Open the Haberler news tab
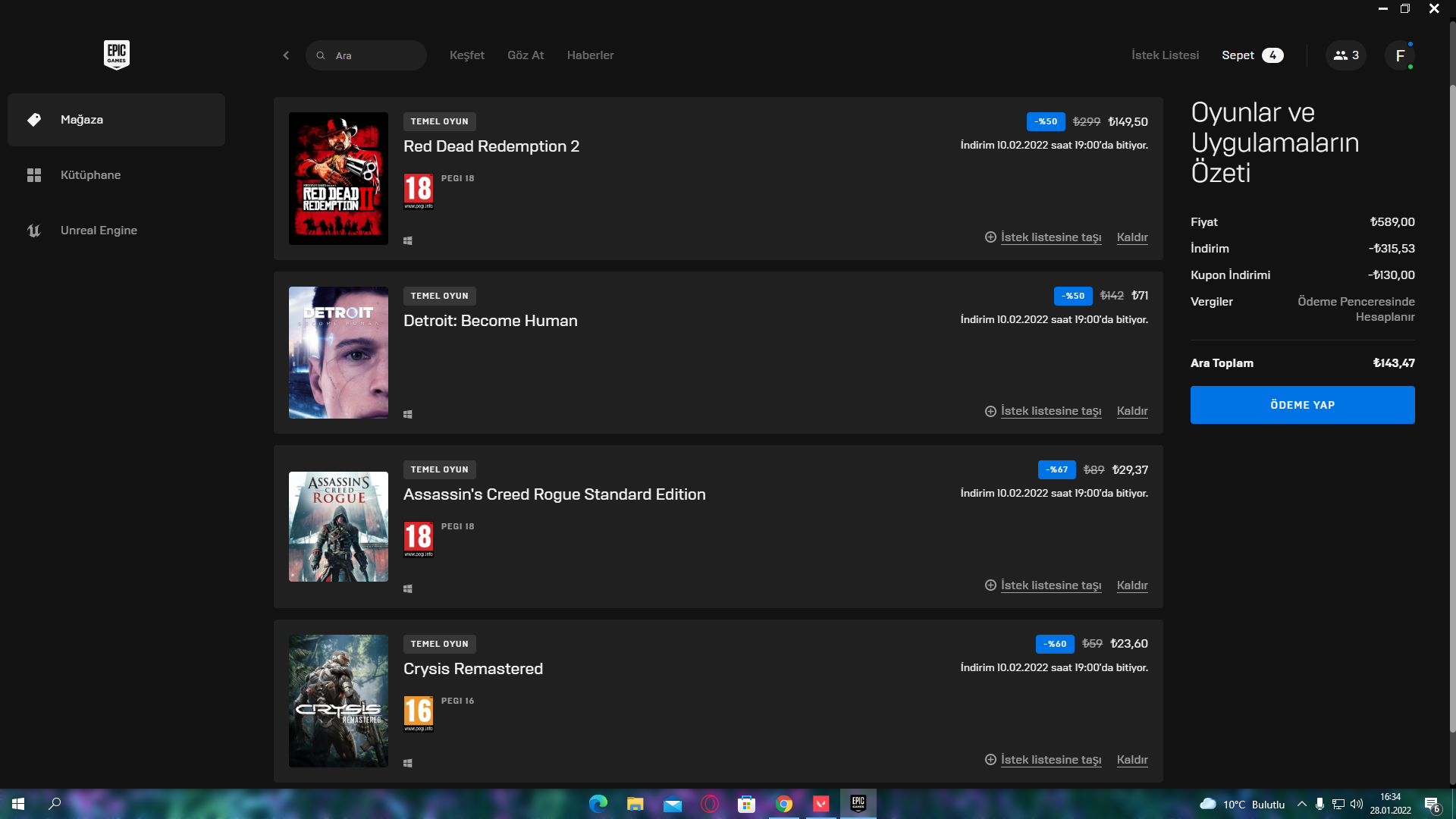This screenshot has height=819, width=1456. tap(590, 55)
